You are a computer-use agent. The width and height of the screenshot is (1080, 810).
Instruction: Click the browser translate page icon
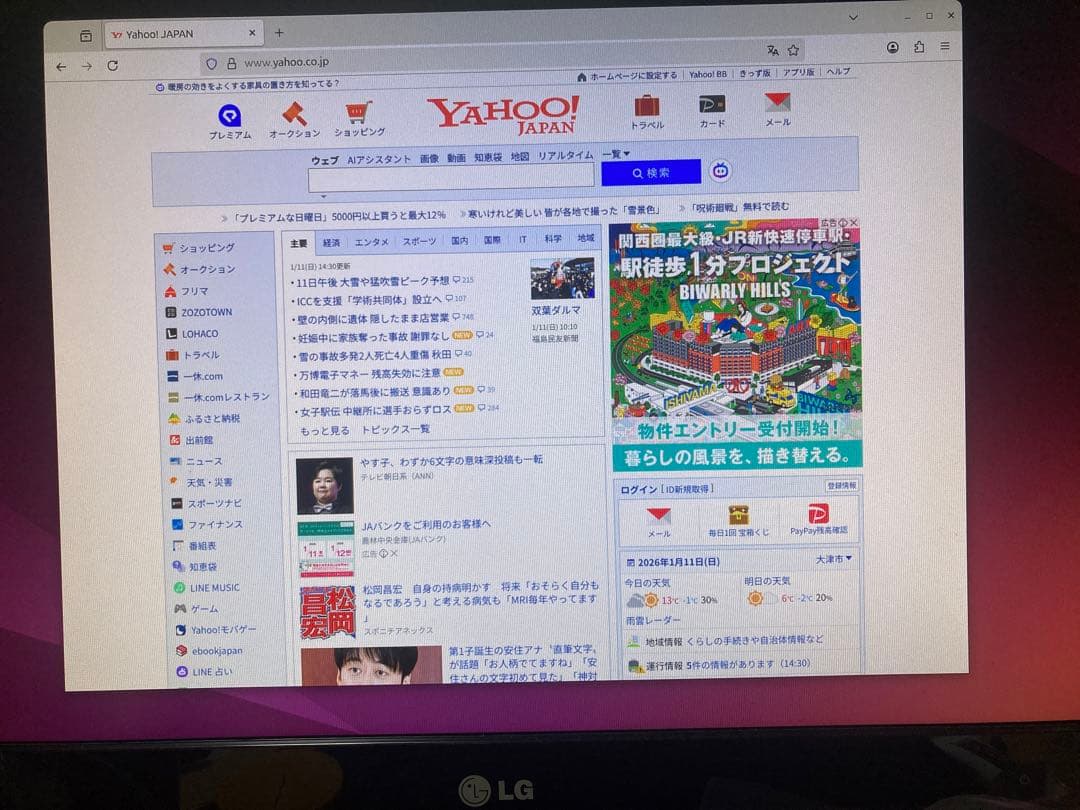(772, 50)
